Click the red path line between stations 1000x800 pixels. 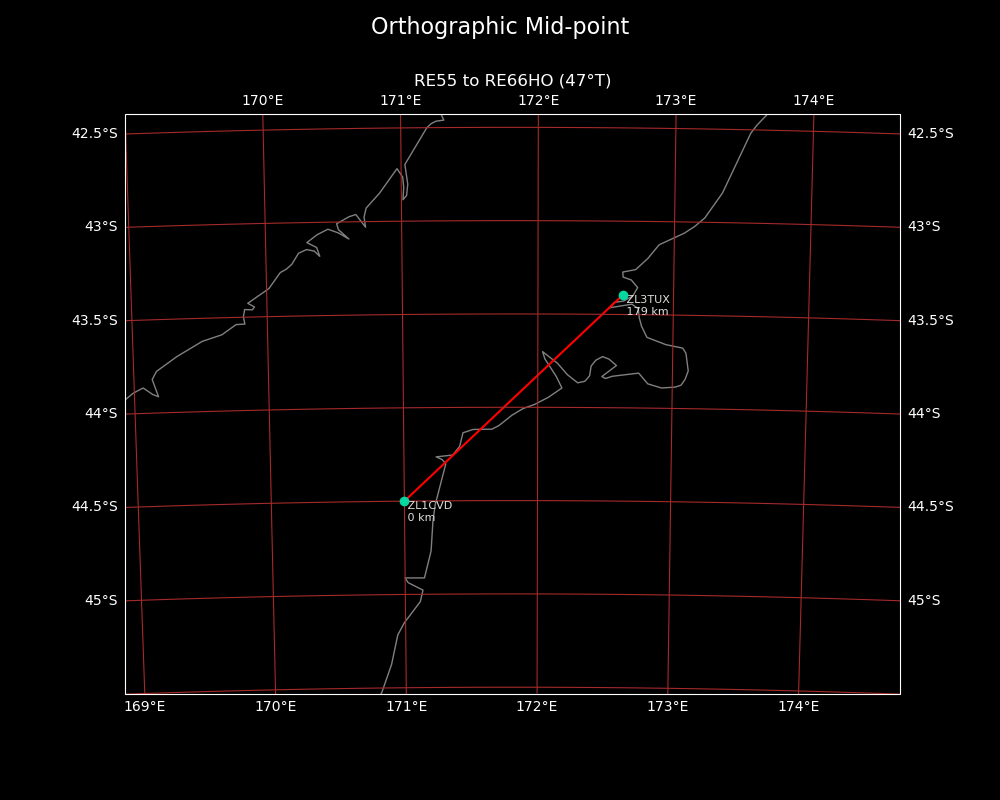514,398
